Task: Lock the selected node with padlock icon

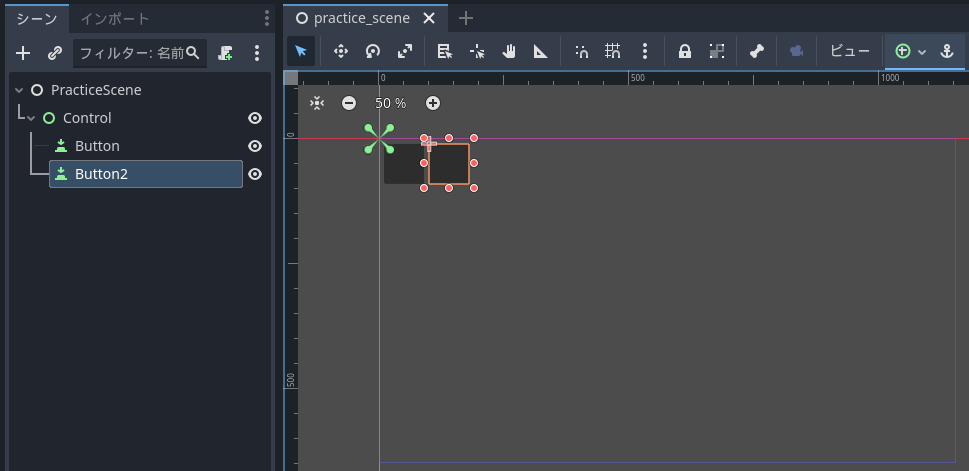Action: [x=685, y=51]
